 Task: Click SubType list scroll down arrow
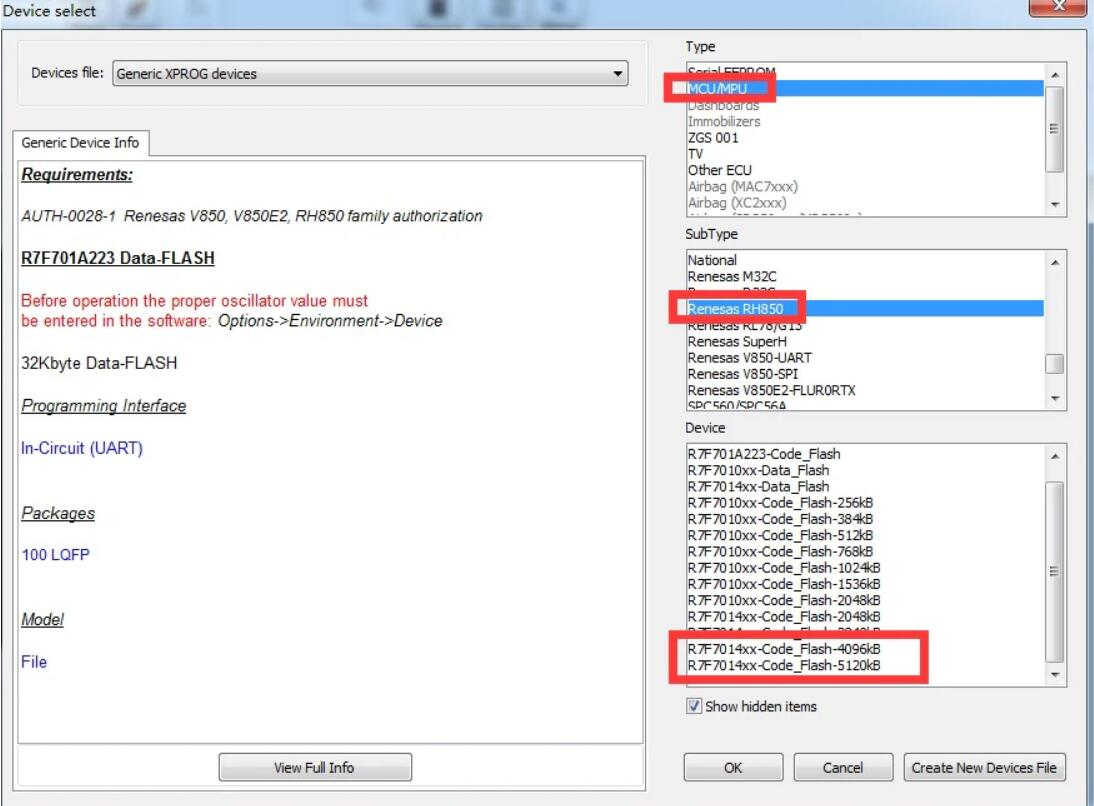(1055, 398)
